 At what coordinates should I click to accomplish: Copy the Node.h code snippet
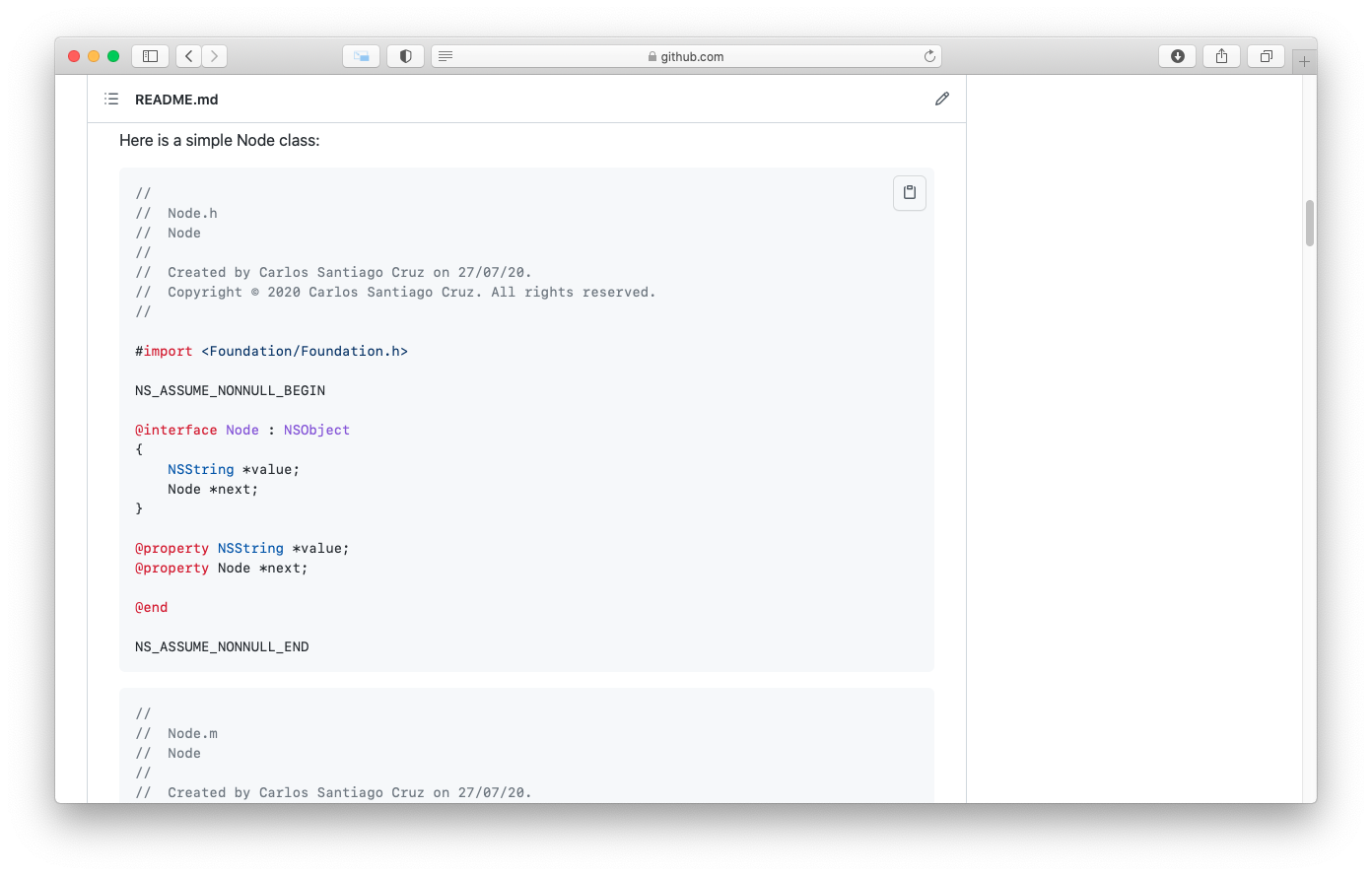pyautogui.click(x=909, y=192)
